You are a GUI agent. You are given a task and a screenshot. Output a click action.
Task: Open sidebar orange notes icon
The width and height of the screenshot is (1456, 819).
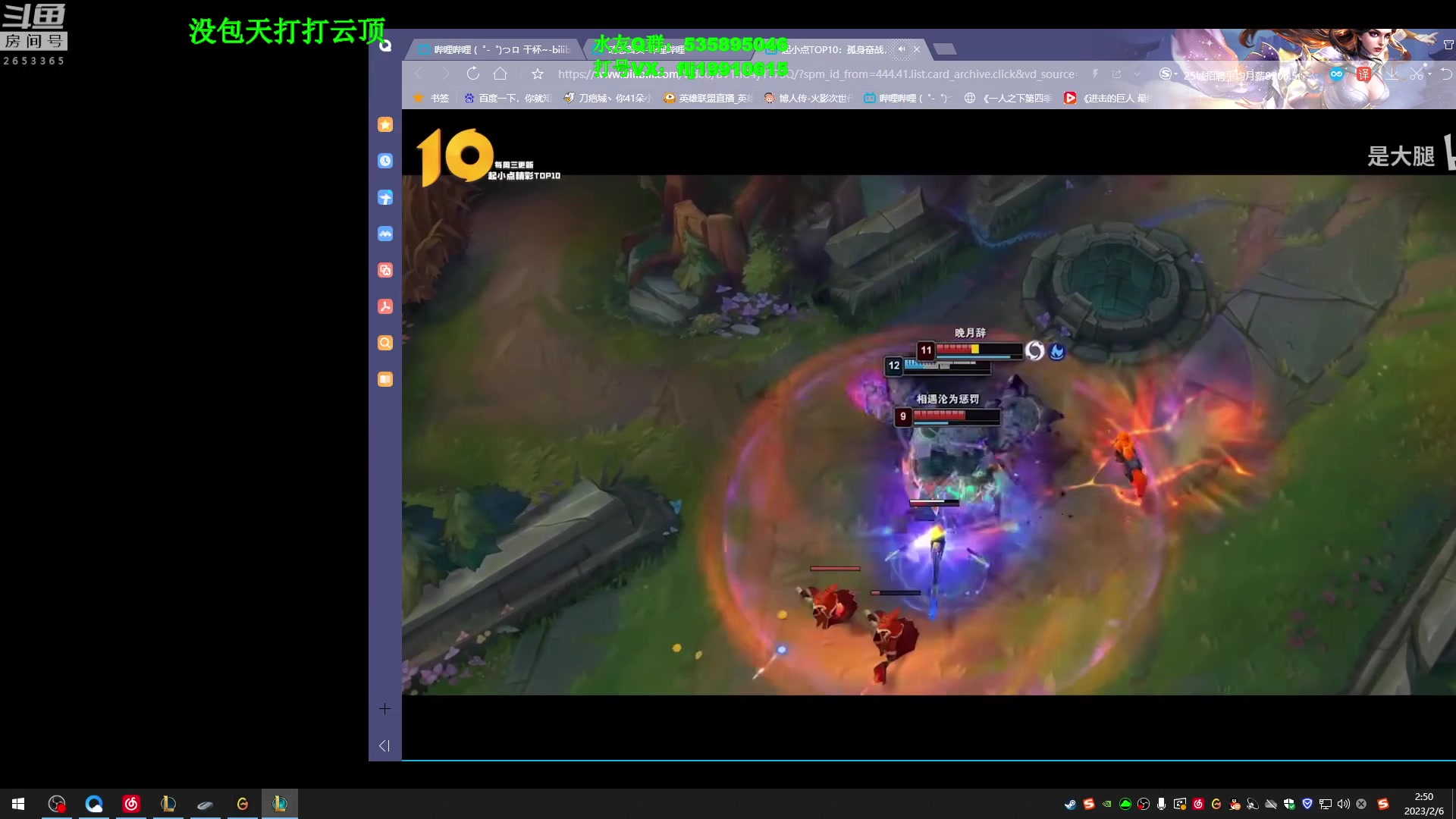(x=385, y=379)
